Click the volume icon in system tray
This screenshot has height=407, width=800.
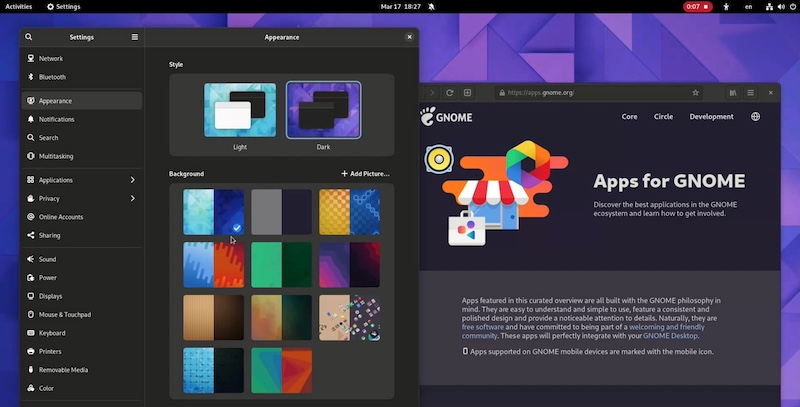781,7
